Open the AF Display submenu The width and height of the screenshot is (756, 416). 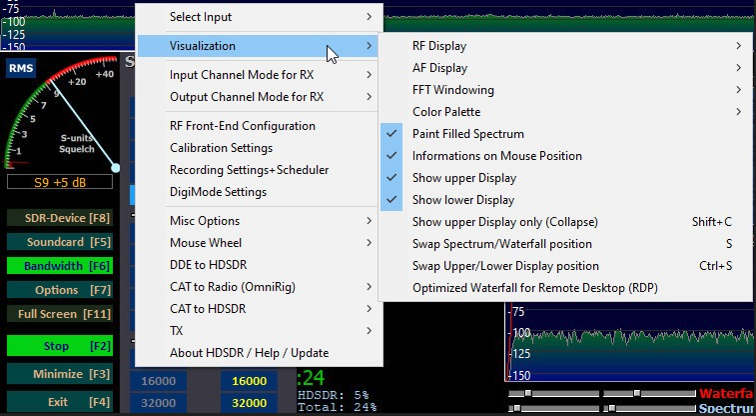(x=567, y=68)
